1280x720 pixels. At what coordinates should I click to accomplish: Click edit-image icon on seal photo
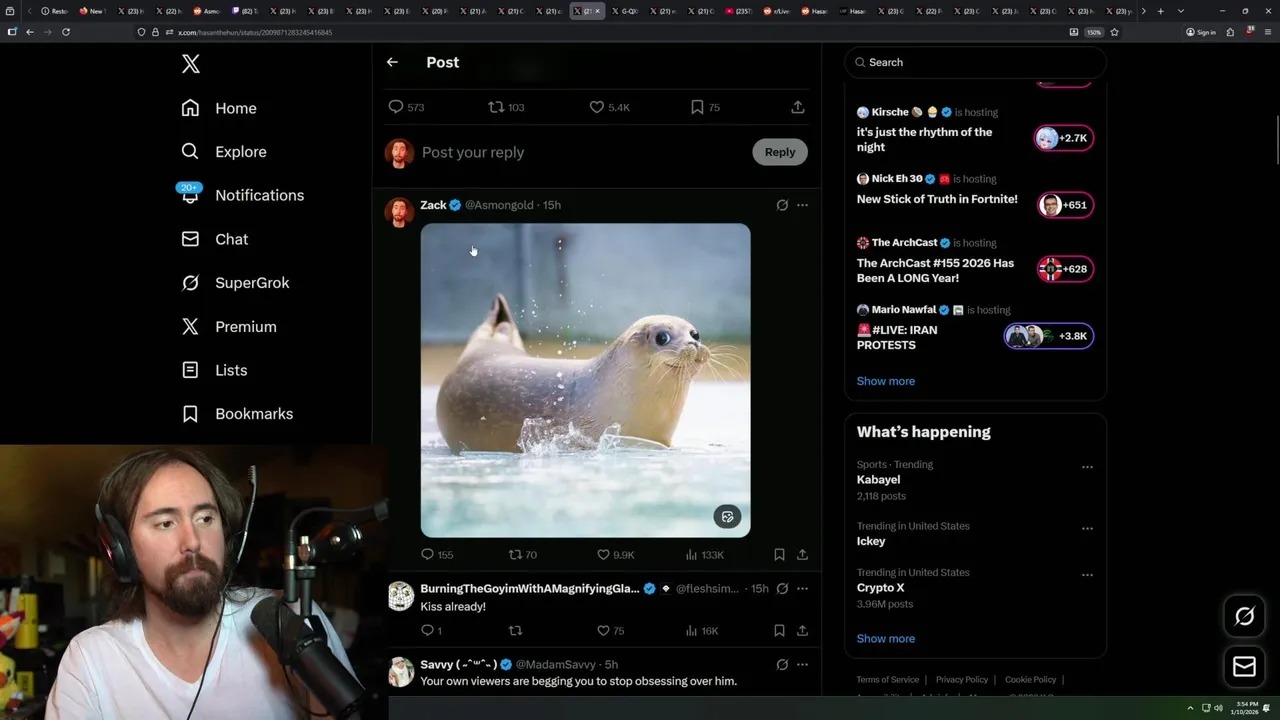[727, 517]
